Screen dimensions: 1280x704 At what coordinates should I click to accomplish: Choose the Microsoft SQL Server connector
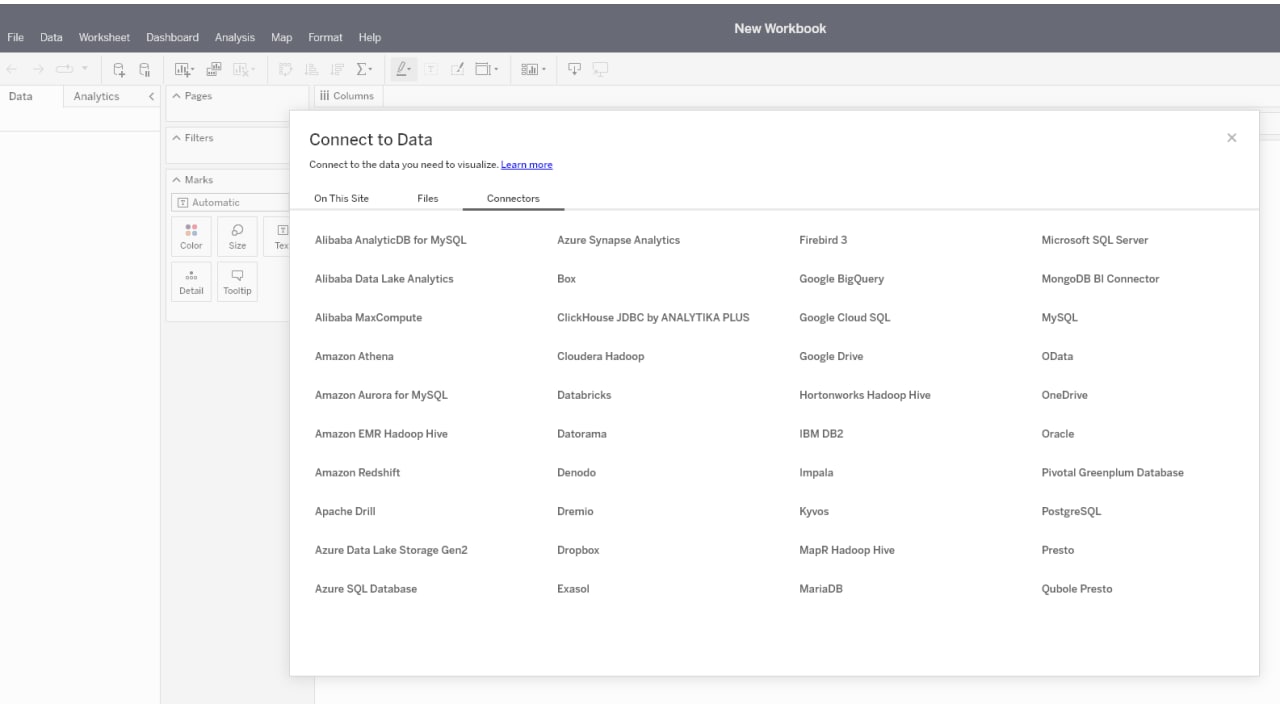coord(1095,240)
